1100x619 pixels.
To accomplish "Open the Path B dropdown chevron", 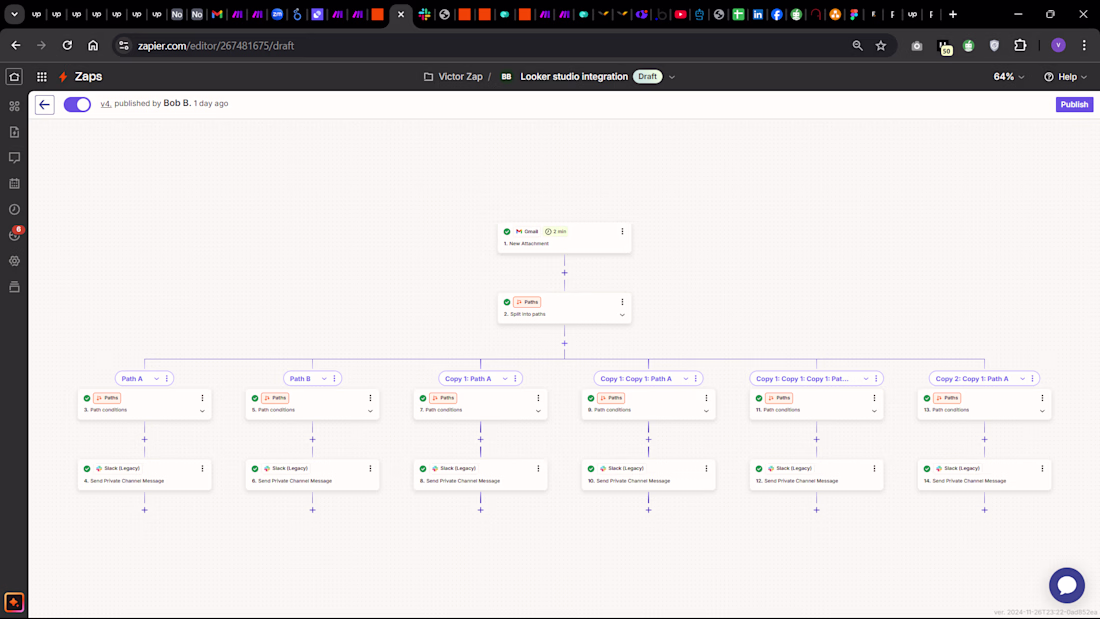I will [324, 379].
